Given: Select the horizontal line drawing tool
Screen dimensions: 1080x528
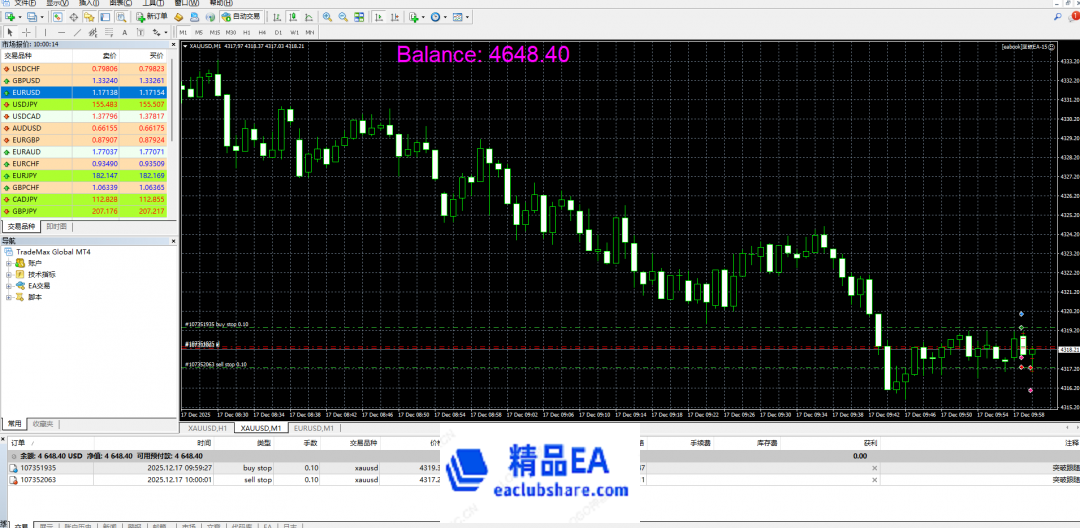Looking at the screenshot, I should pyautogui.click(x=62, y=32).
